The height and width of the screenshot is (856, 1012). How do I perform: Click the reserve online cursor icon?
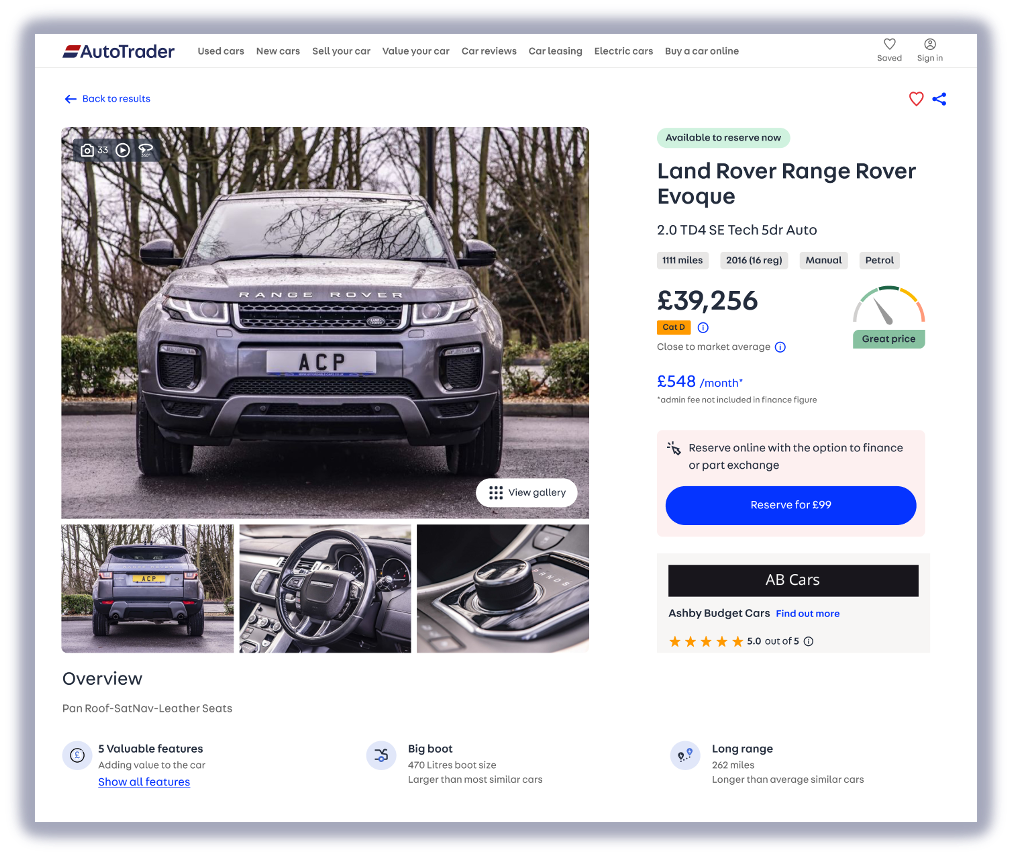coord(674,448)
